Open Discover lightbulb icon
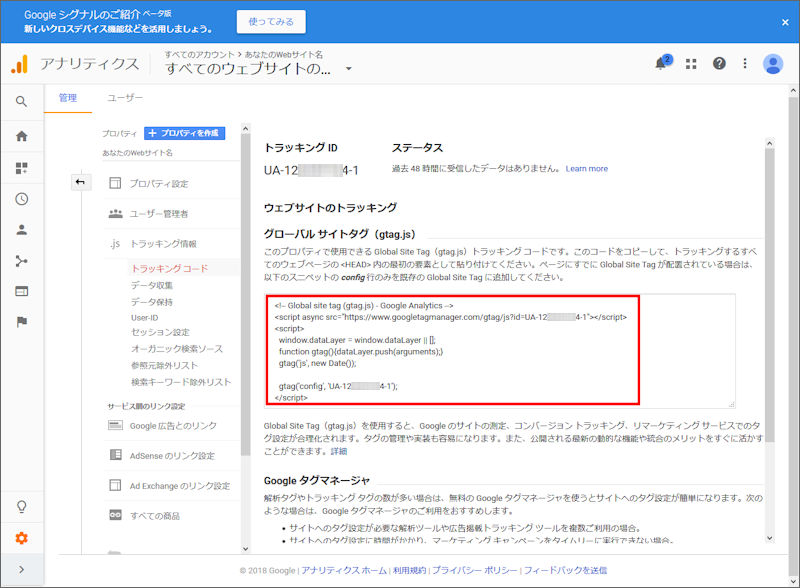 (21, 506)
